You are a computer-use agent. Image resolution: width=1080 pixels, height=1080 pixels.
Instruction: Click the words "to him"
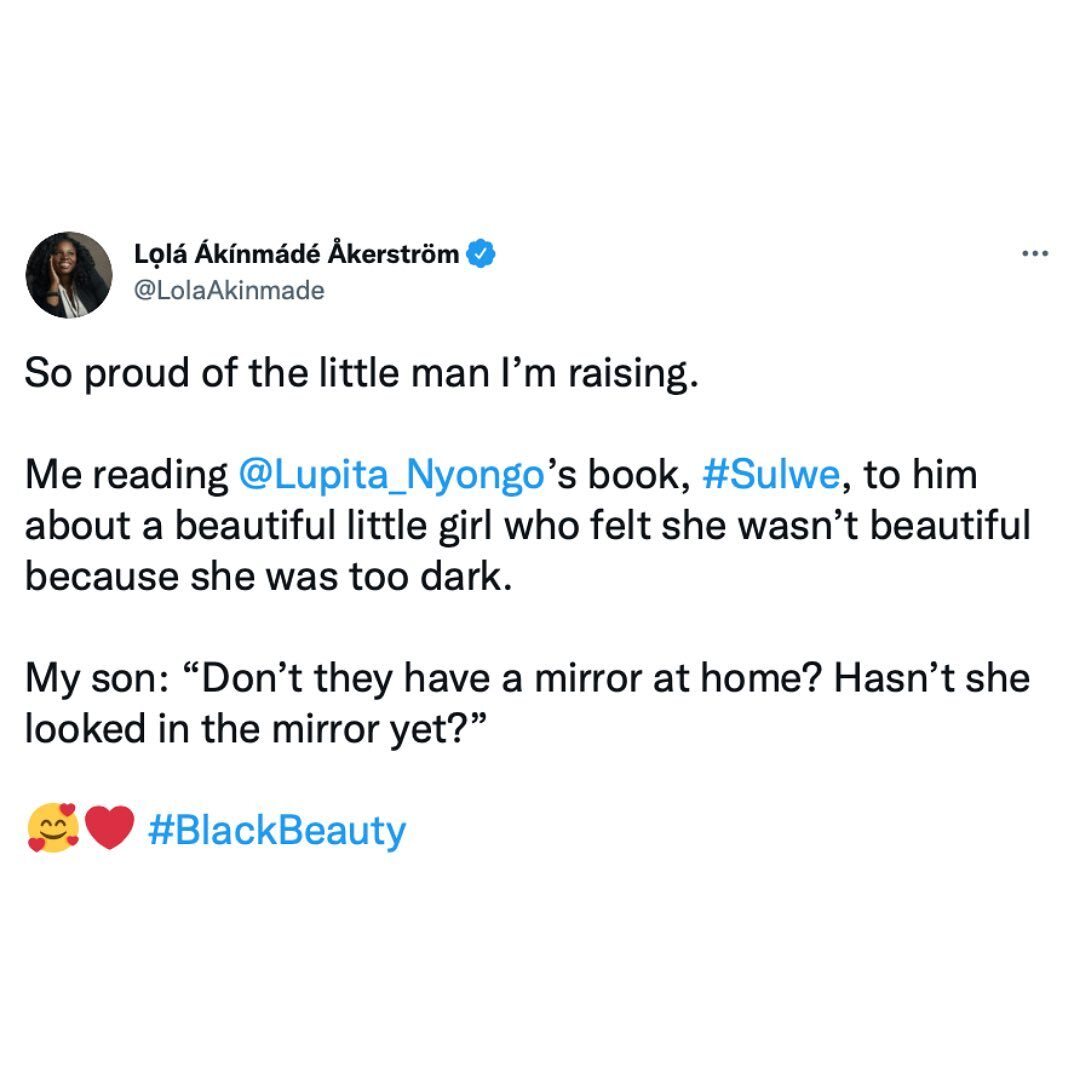pos(920,474)
